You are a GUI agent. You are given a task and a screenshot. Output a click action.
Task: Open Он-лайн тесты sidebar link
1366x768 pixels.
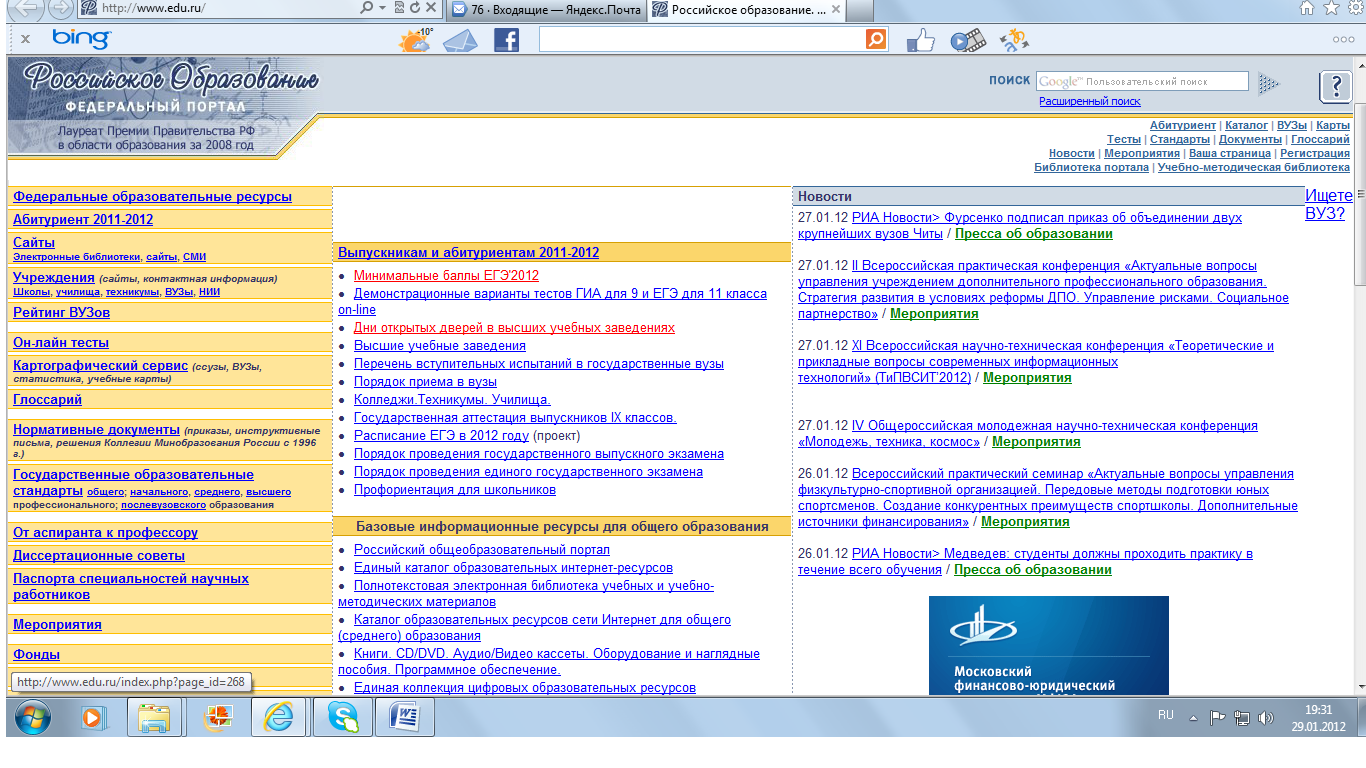(61, 342)
